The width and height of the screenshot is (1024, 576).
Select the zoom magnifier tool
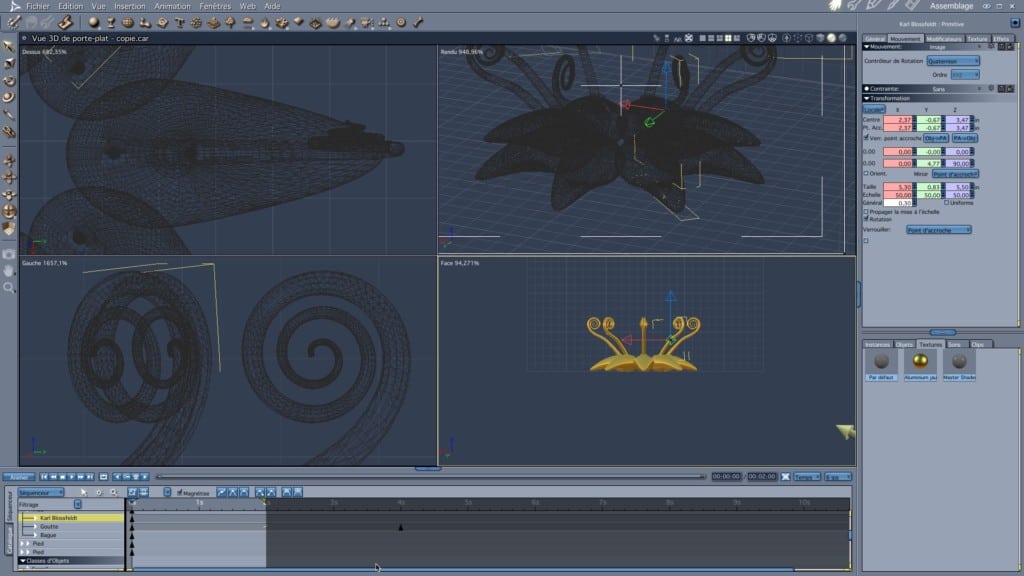pyautogui.click(x=9, y=287)
